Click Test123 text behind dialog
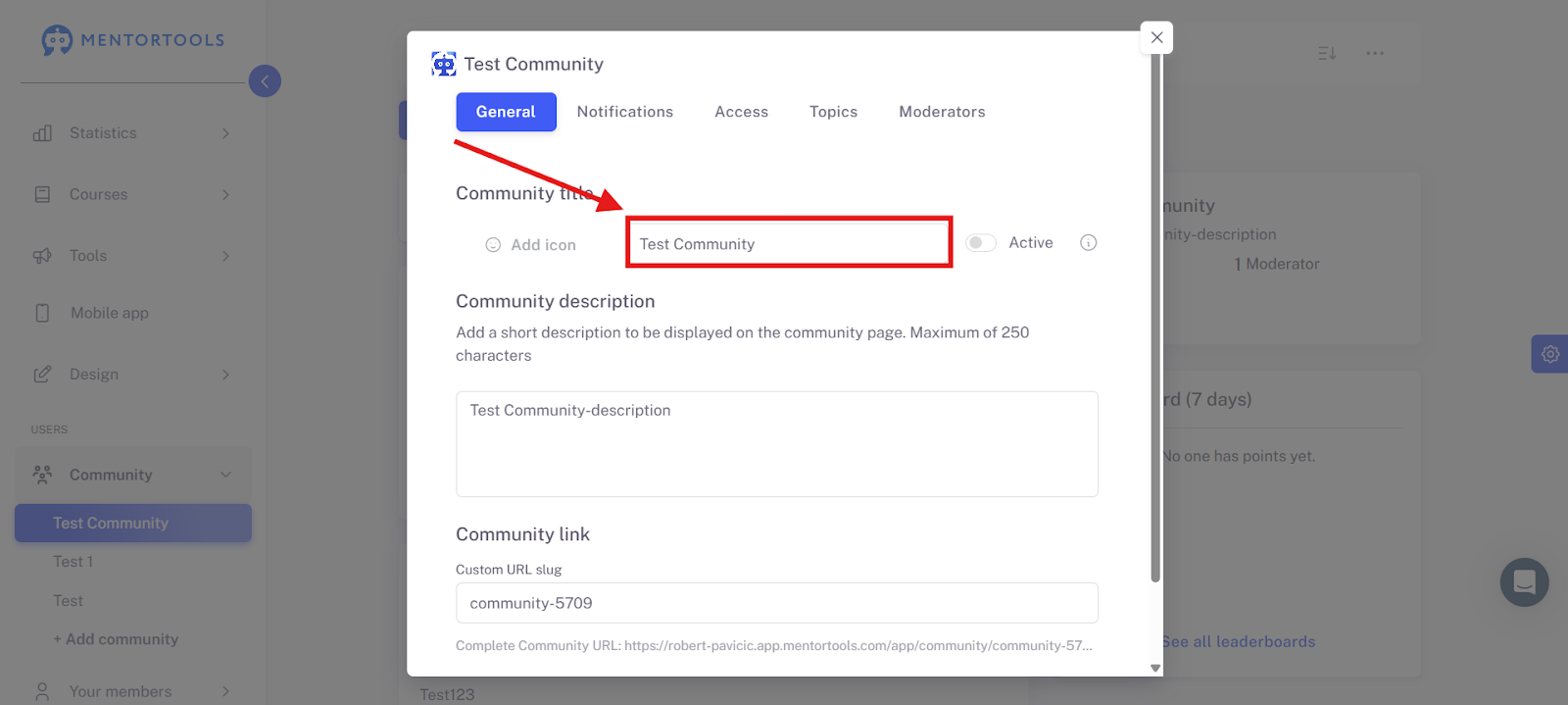1568x705 pixels. click(447, 694)
